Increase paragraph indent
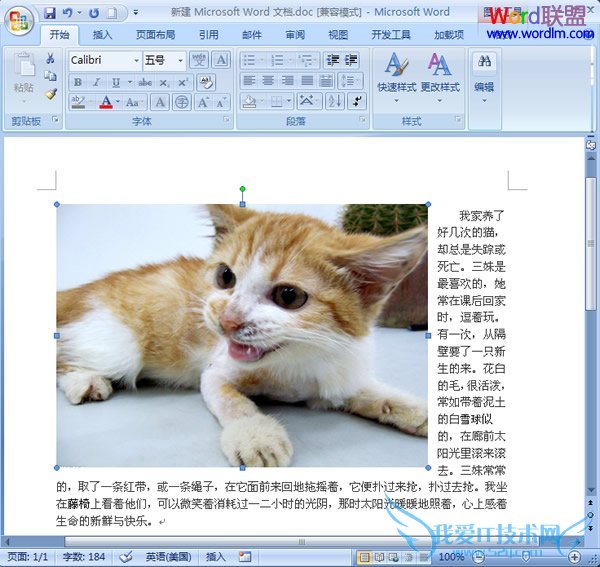Image resolution: width=600 pixels, height=567 pixels. point(351,60)
